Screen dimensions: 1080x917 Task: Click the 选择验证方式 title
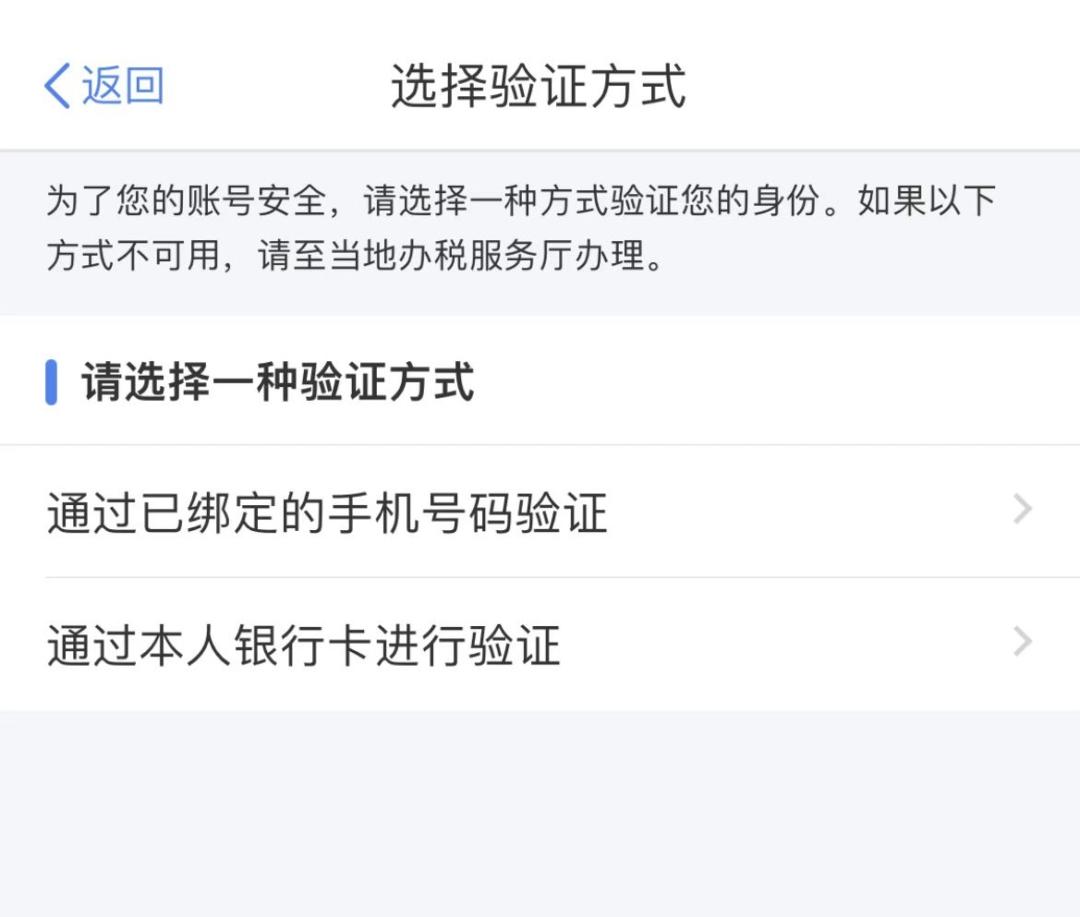pos(540,83)
